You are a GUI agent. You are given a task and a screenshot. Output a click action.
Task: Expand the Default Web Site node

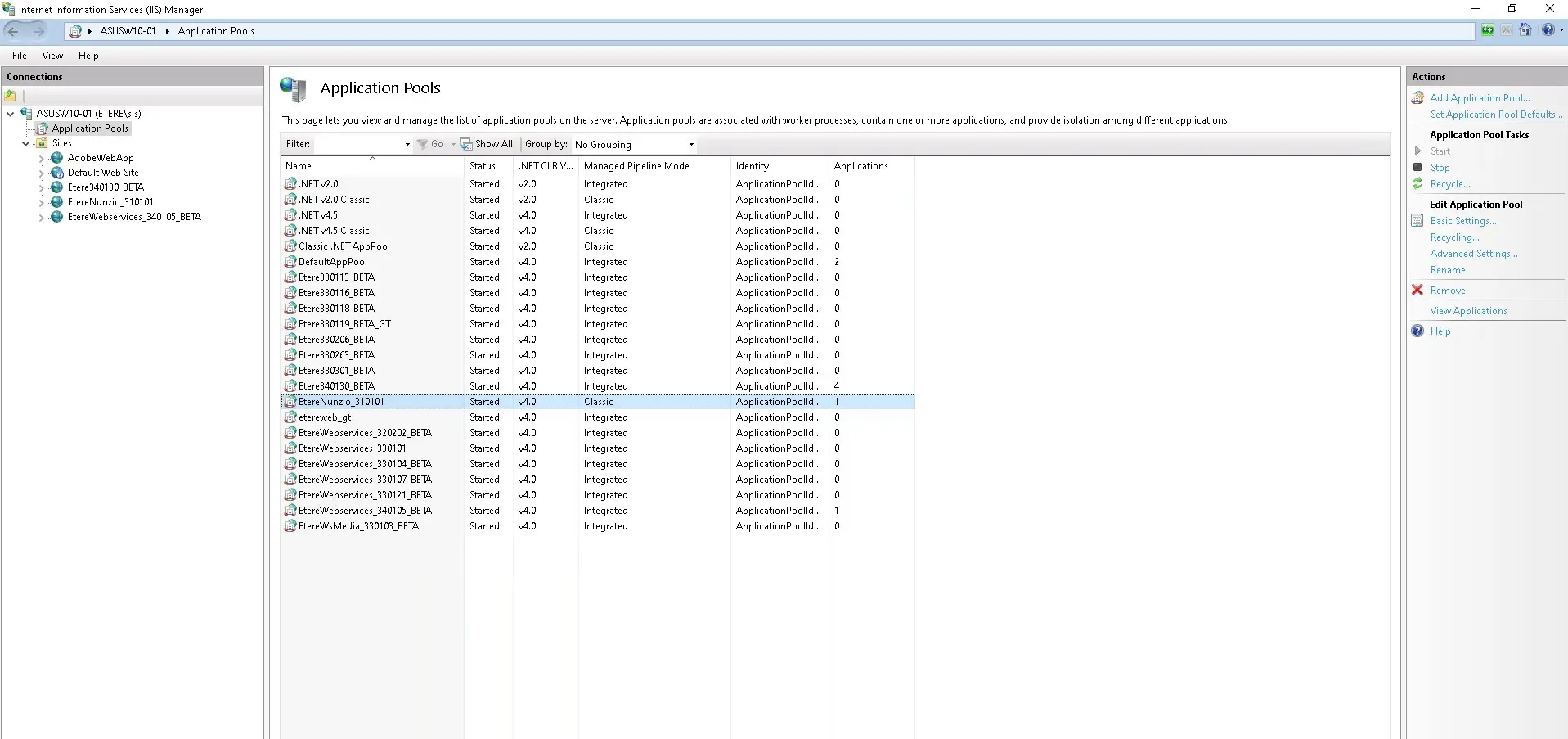tap(42, 173)
